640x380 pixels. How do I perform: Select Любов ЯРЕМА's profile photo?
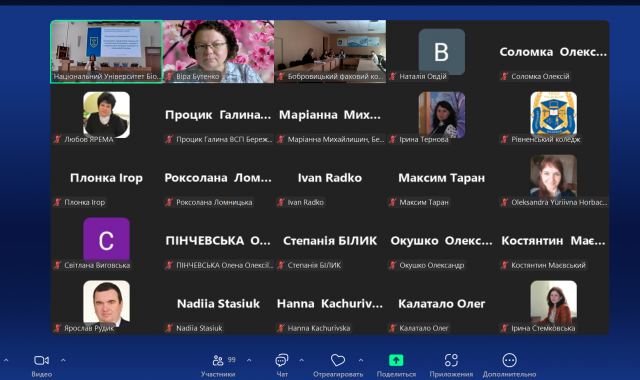(107, 114)
